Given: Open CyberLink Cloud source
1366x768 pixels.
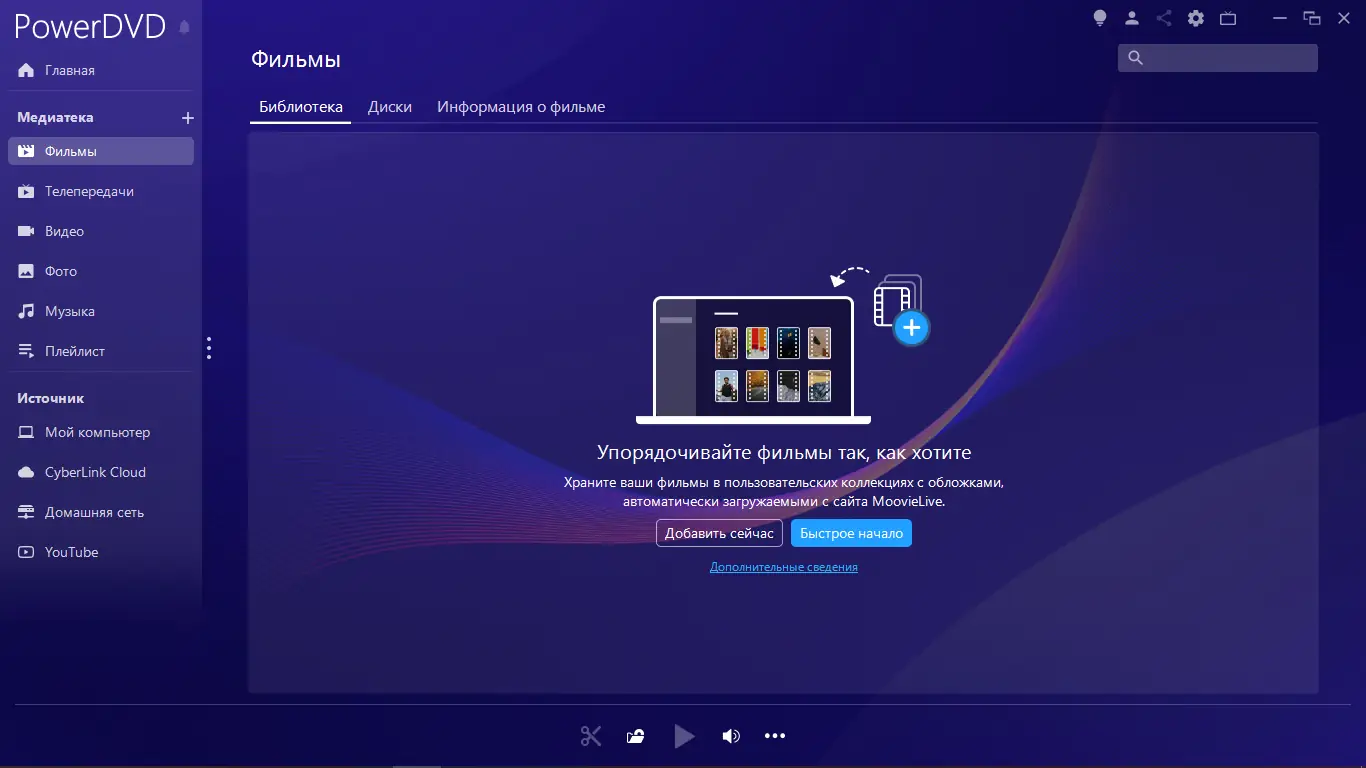Looking at the screenshot, I should [101, 472].
